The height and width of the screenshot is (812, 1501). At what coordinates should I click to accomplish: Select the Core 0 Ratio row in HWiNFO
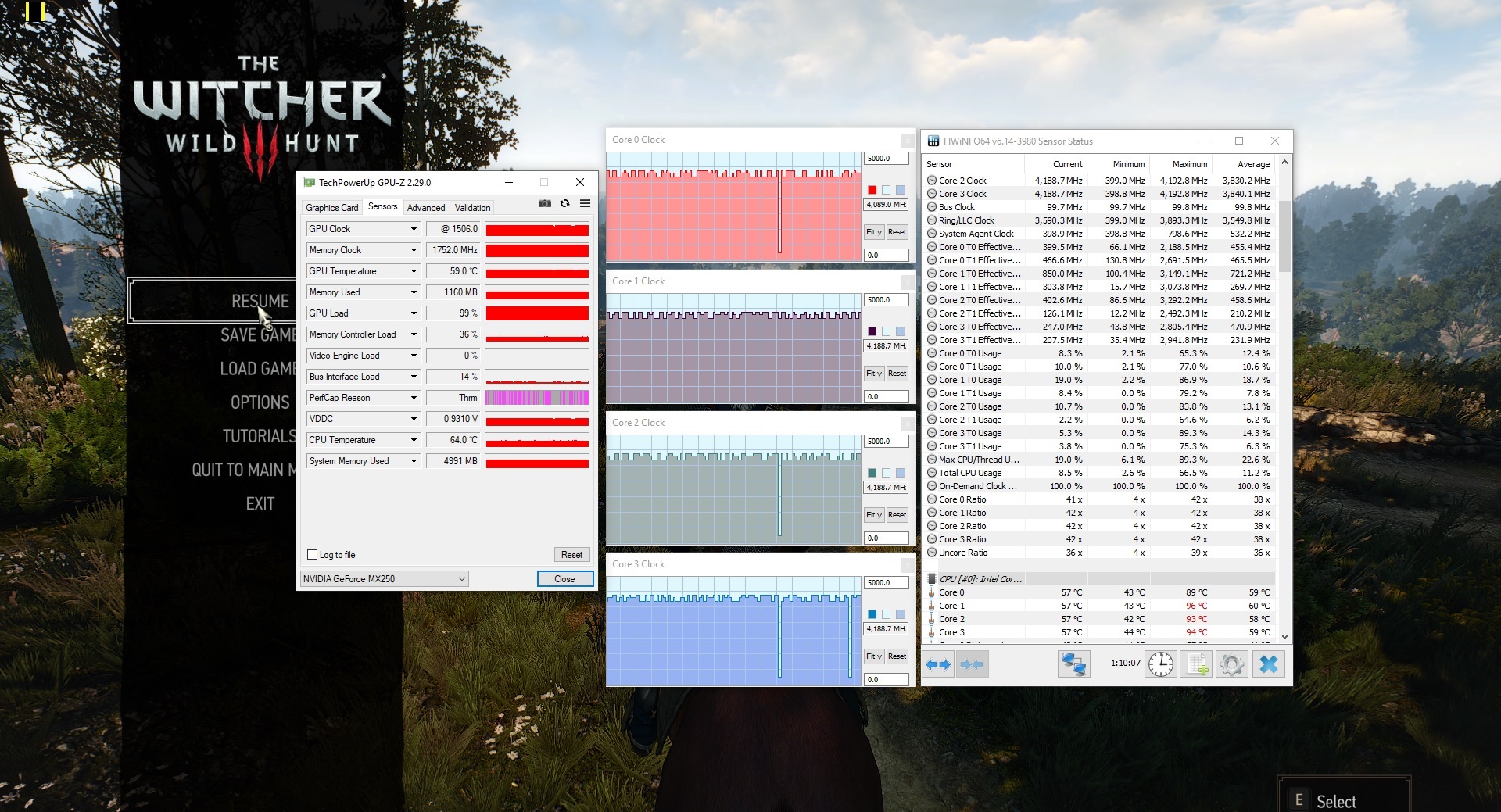[1099, 499]
